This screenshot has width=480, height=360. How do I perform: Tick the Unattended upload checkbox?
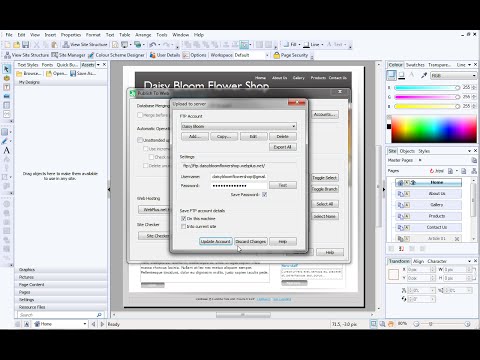[x=140, y=140]
